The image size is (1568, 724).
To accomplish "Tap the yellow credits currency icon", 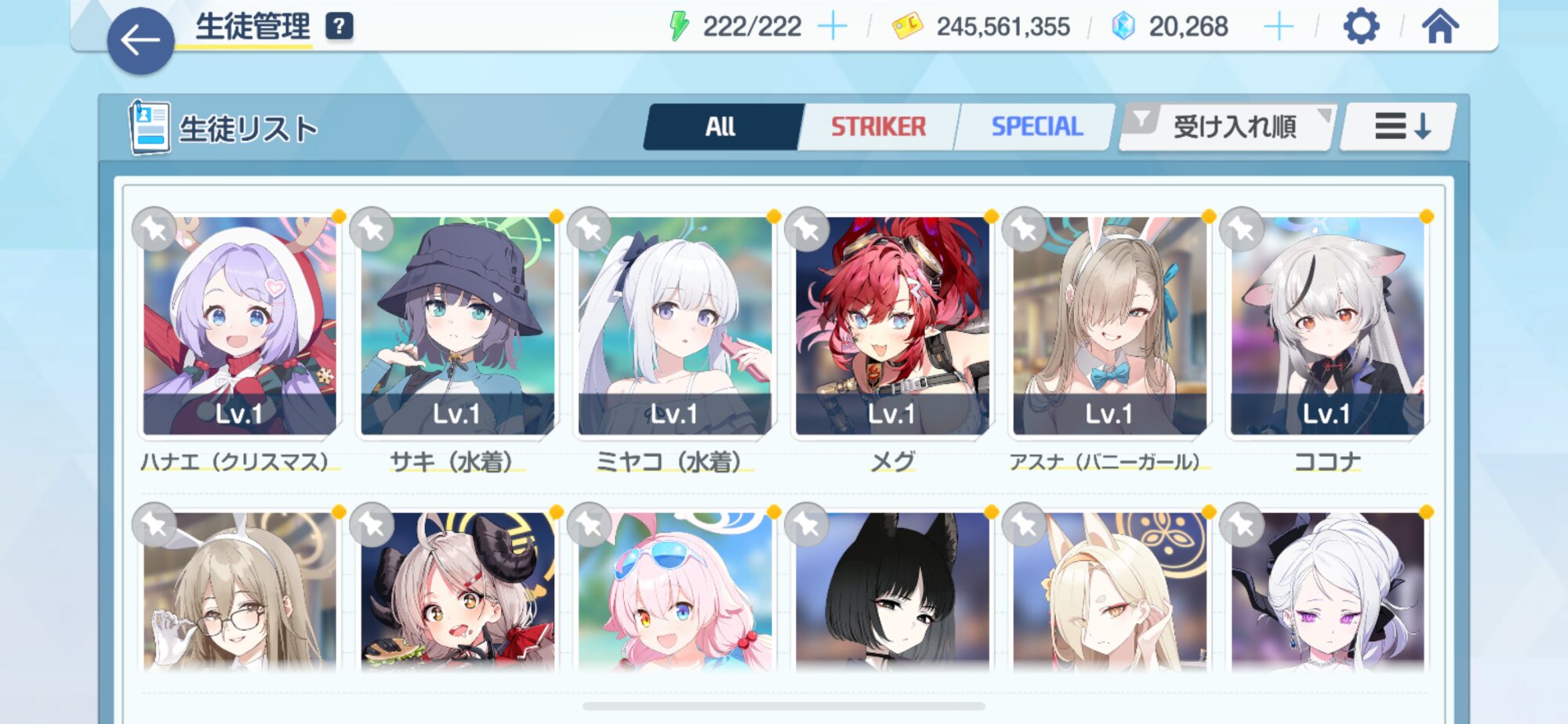I will [x=907, y=27].
